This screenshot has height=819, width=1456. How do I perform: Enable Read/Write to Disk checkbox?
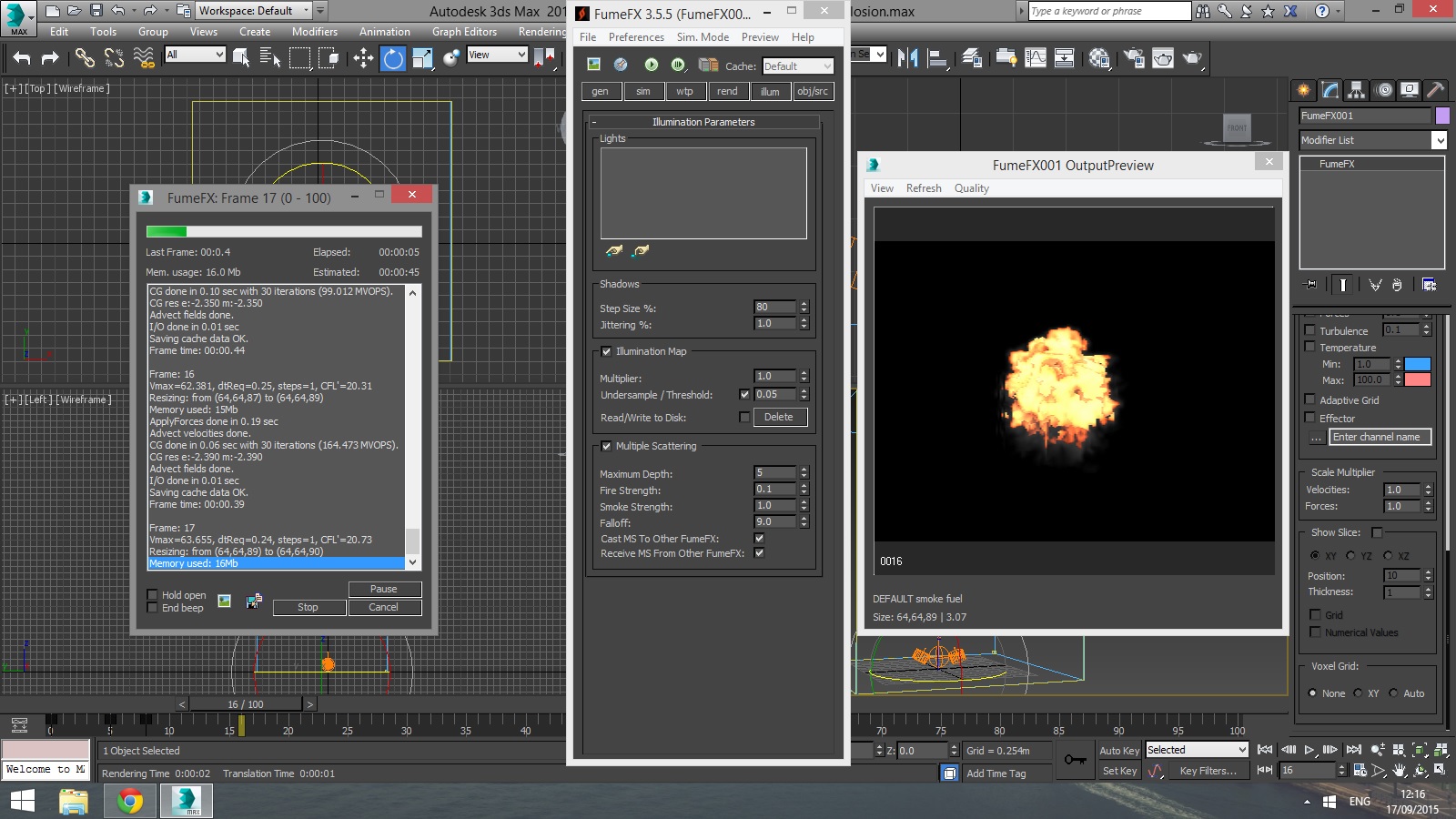click(744, 418)
